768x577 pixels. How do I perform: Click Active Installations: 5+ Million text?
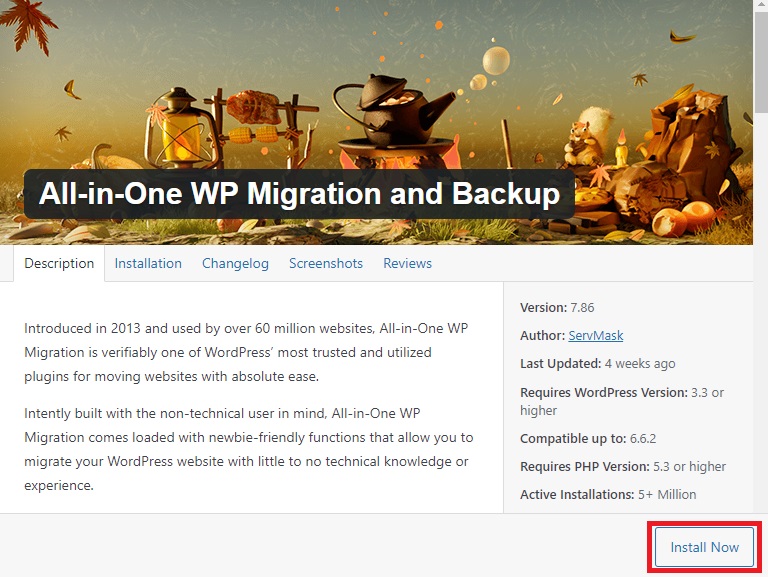608,494
